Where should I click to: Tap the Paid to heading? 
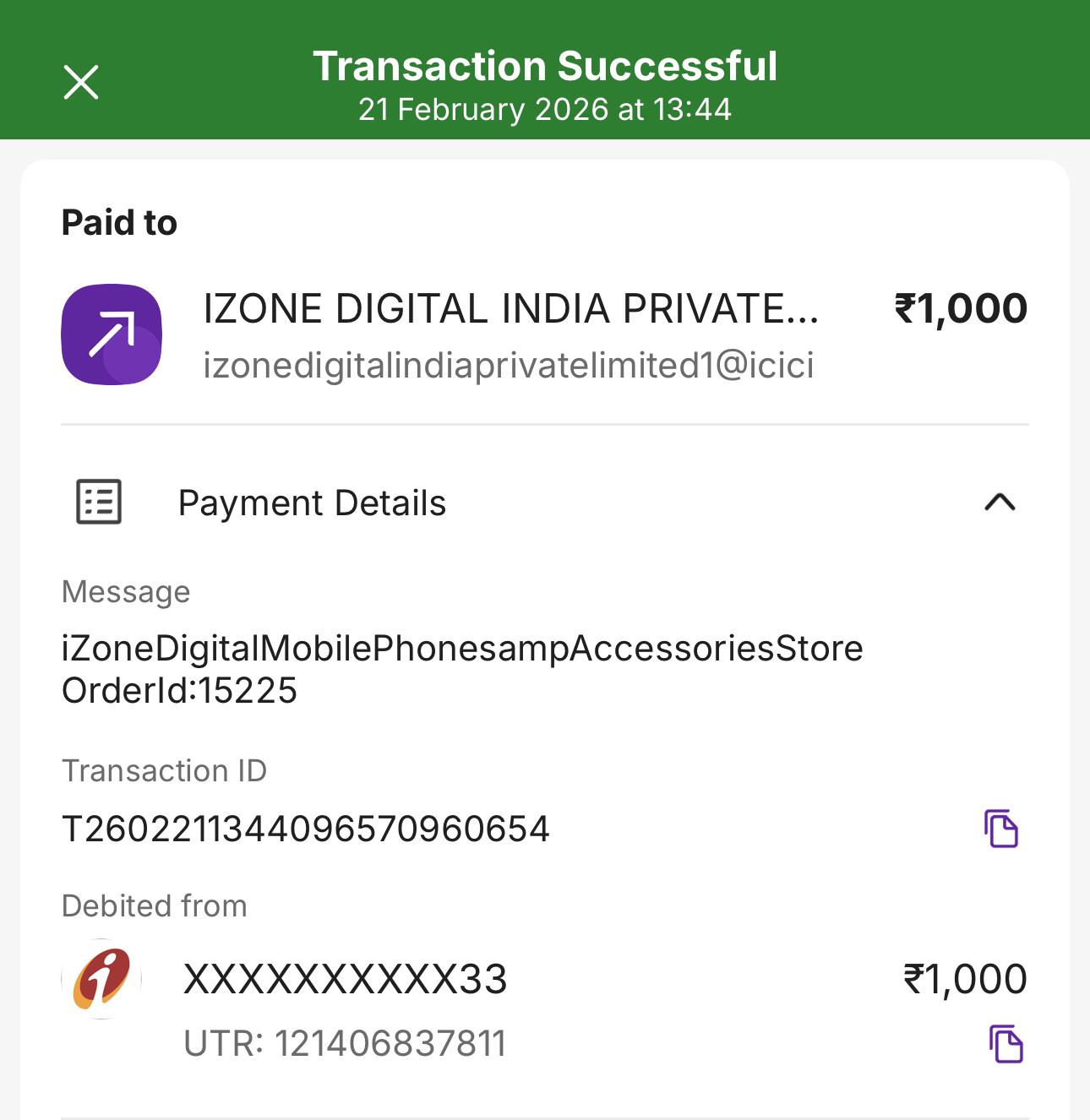click(119, 223)
